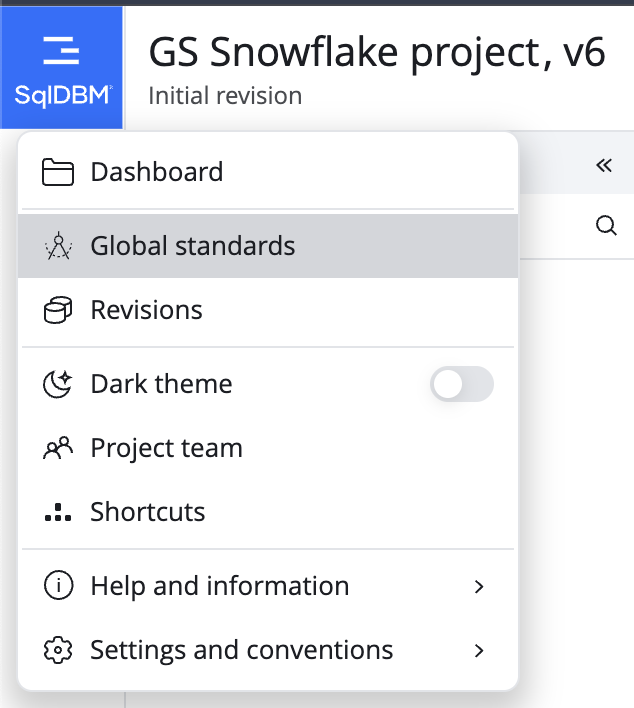Toggle the Dark theme switch on

tap(462, 384)
